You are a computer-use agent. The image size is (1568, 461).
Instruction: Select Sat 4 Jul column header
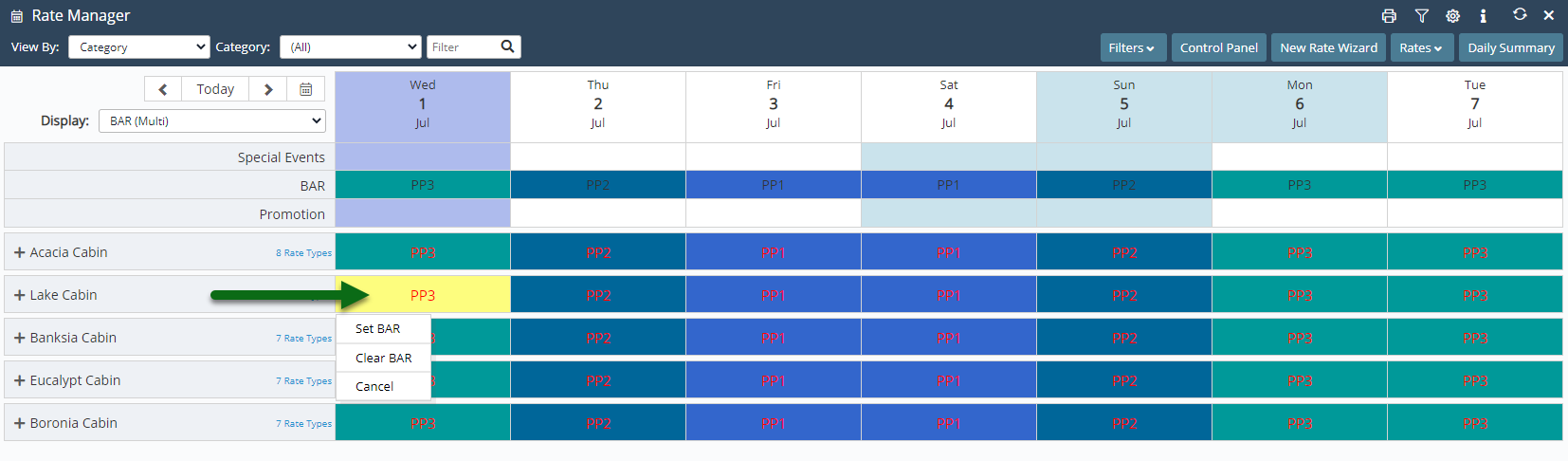[x=949, y=106]
